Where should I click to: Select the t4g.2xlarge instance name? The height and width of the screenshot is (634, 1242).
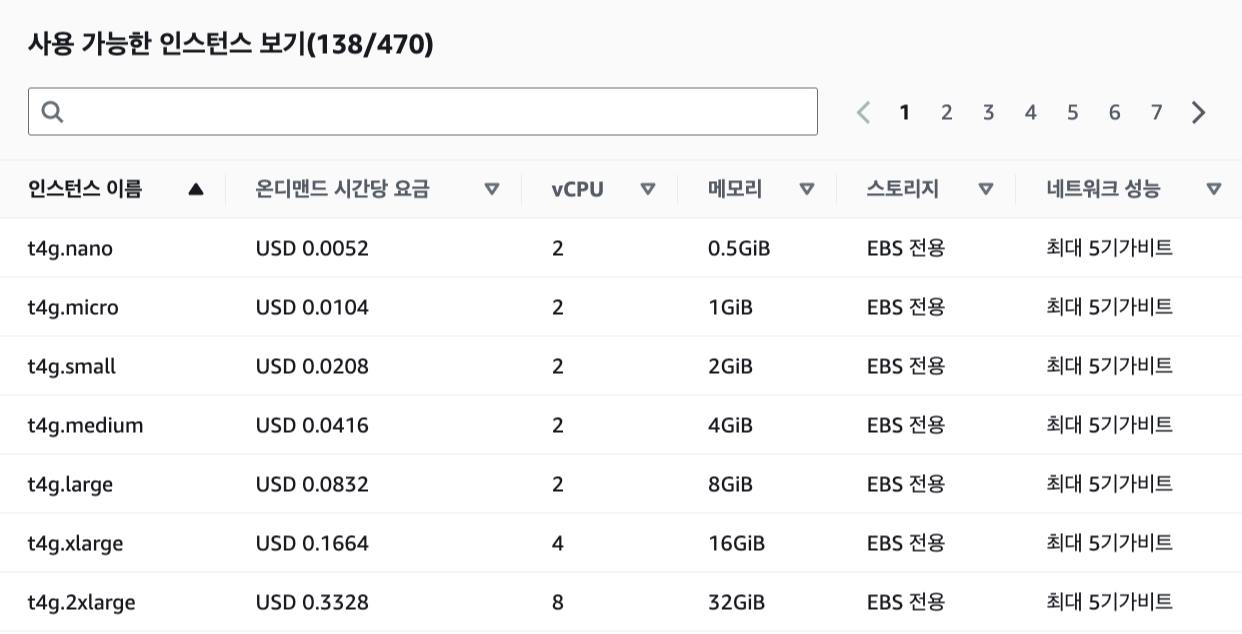tap(81, 602)
